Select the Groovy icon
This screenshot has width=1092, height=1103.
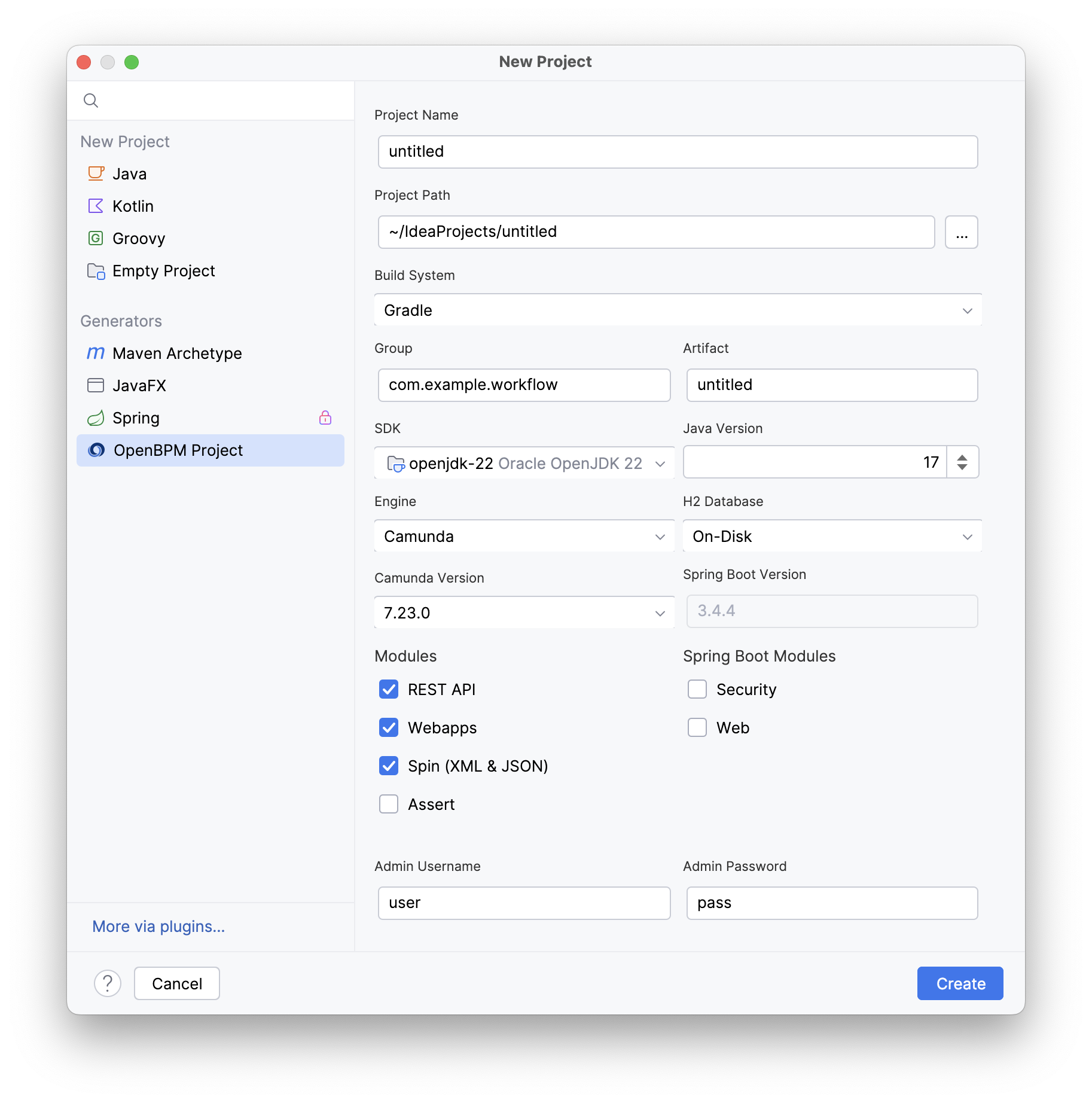[96, 238]
